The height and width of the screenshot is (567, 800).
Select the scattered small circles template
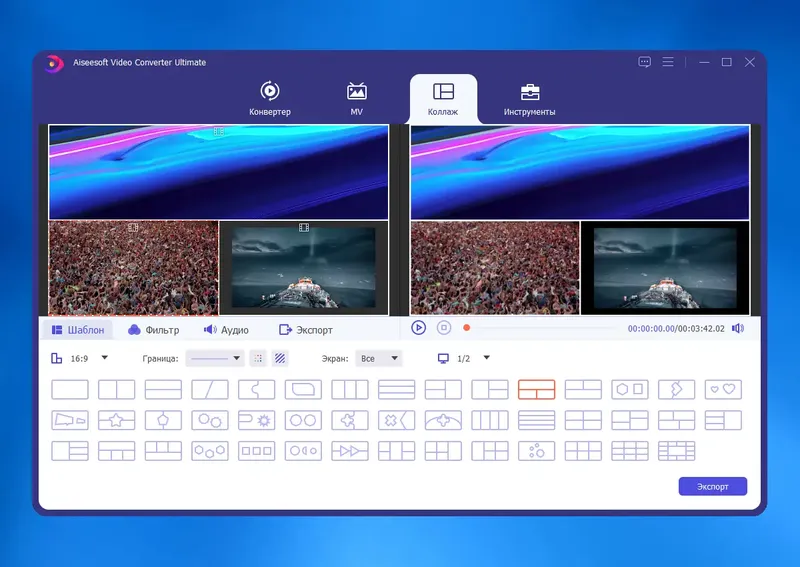pyautogui.click(x=536, y=451)
